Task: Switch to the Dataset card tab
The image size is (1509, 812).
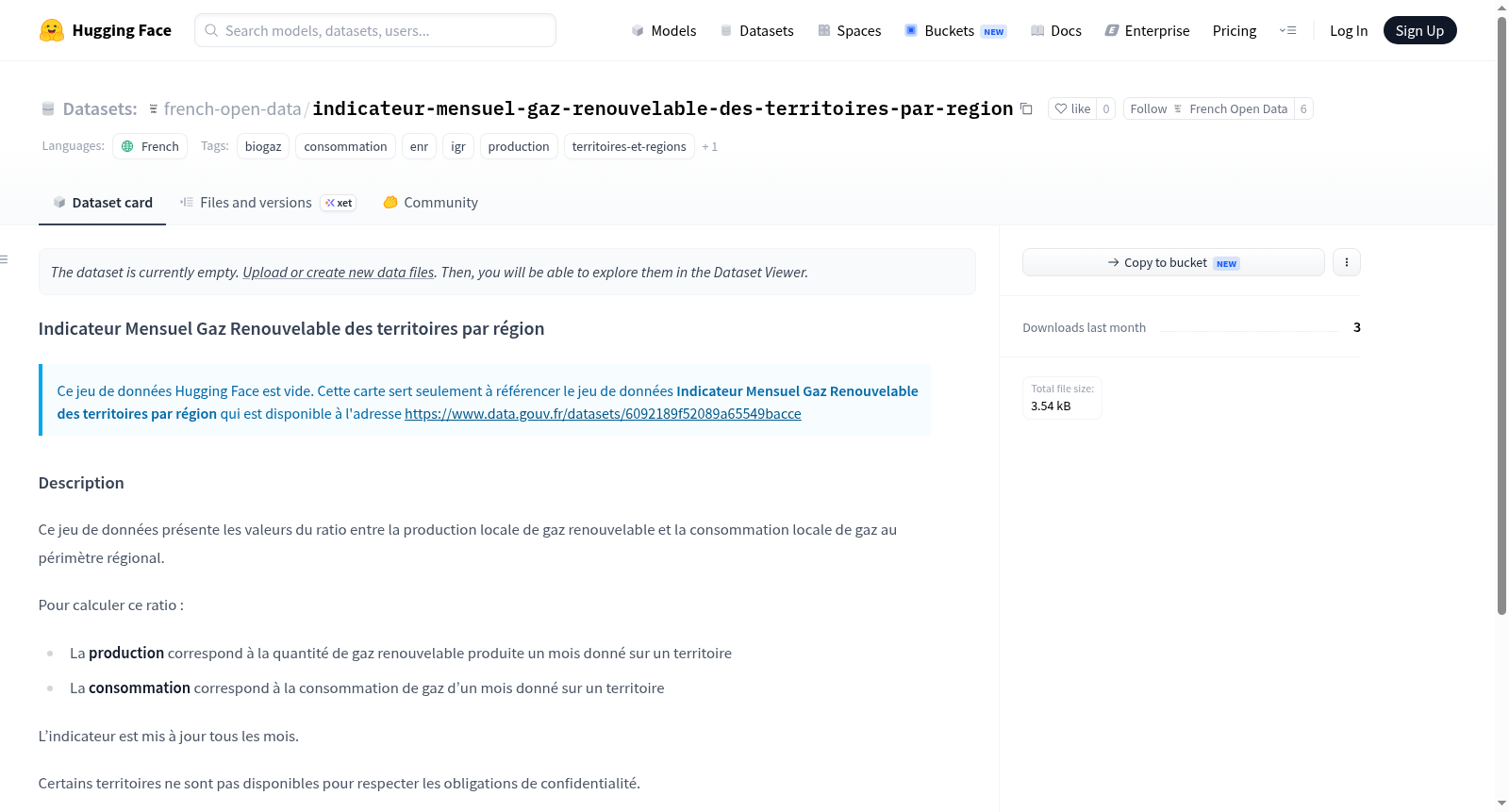Action: 102,202
